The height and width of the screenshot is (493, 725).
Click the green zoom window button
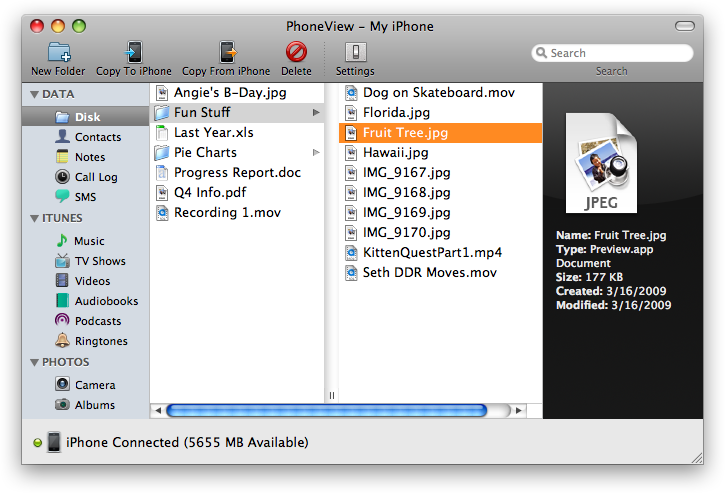pos(79,26)
